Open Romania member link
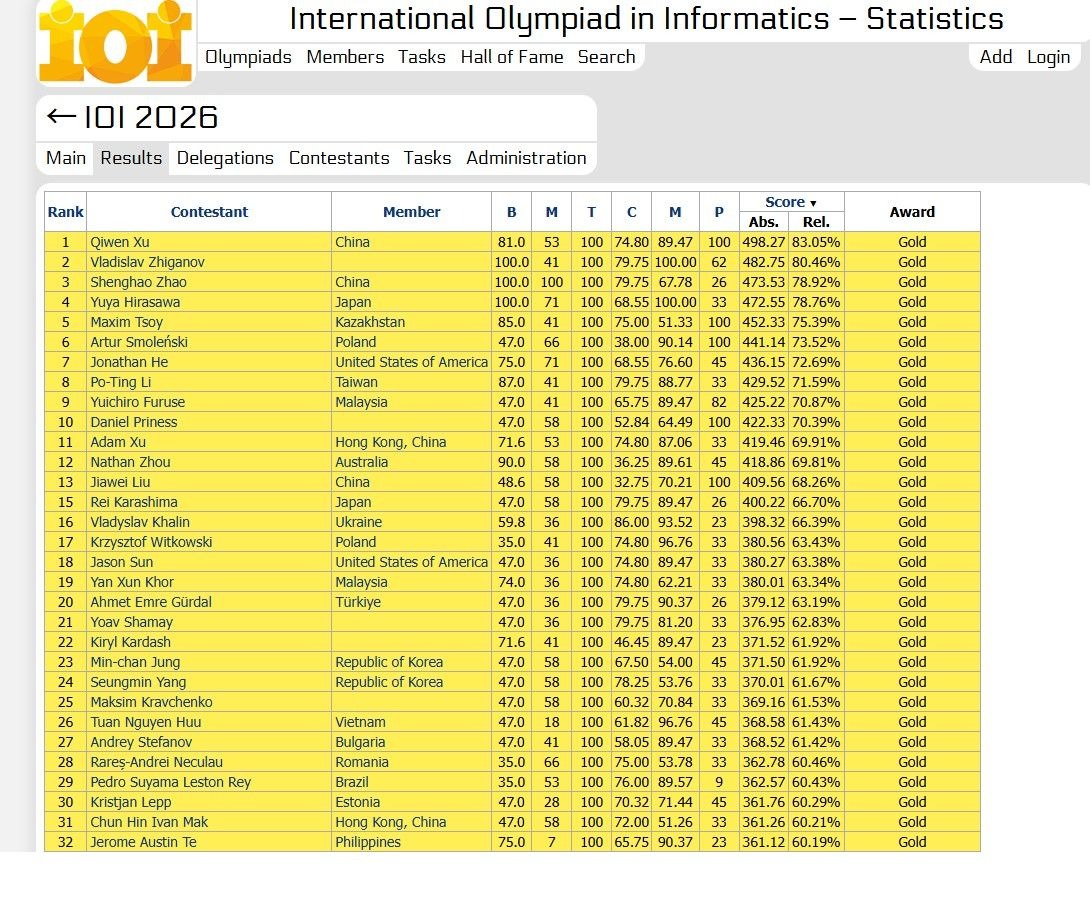This screenshot has height=902, width=1090. (361, 762)
